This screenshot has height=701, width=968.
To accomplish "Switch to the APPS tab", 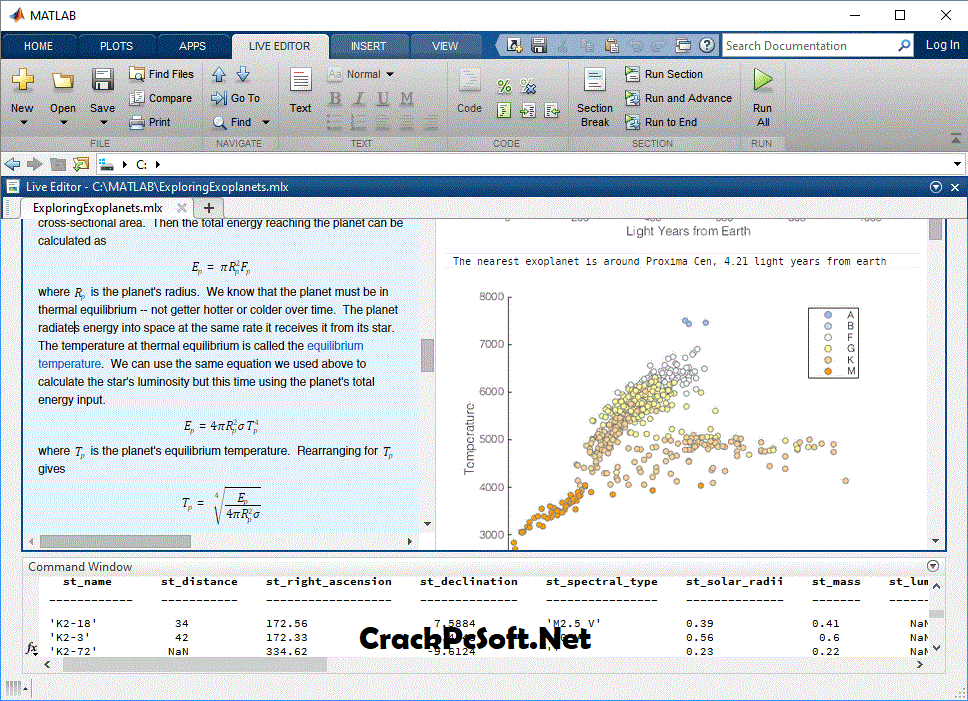I will point(193,46).
